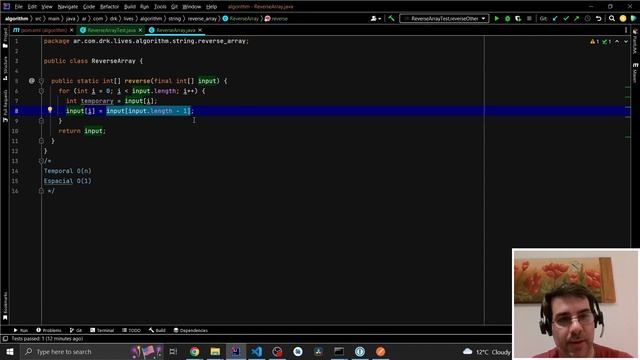Viewport: 640px width, 360px height.
Task: Click the 'return input;' line in editor
Action: click(82, 131)
